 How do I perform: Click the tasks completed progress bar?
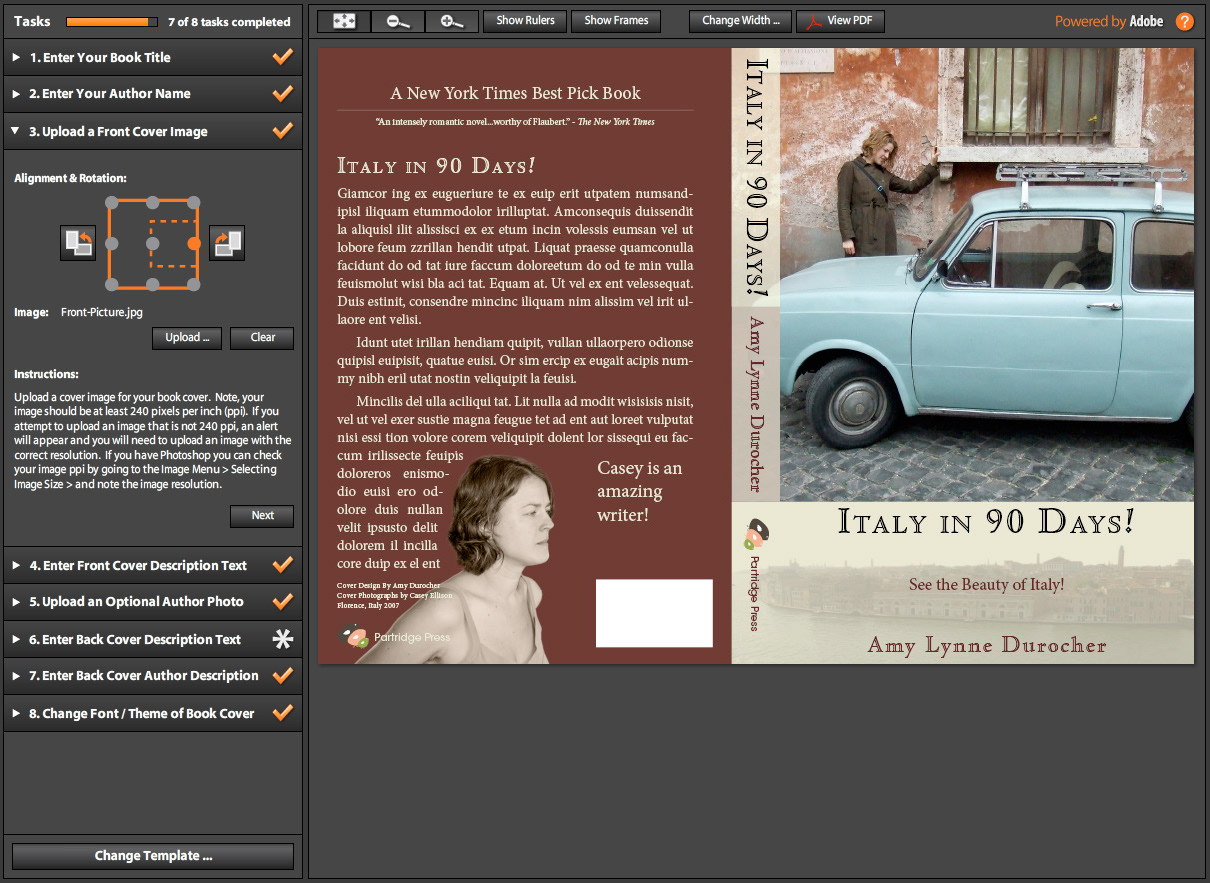[x=112, y=21]
